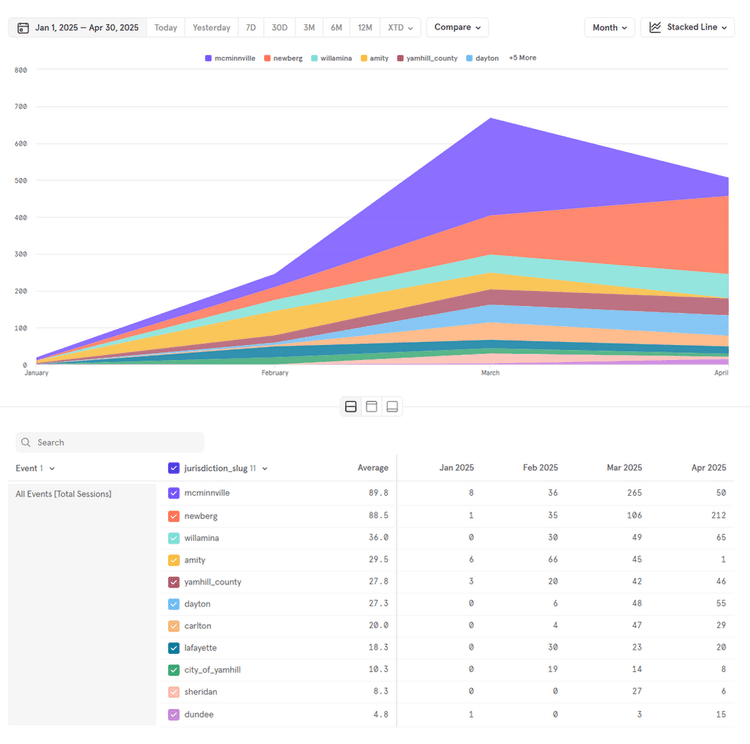
Task: Select the Yesterday time range
Action: [211, 27]
